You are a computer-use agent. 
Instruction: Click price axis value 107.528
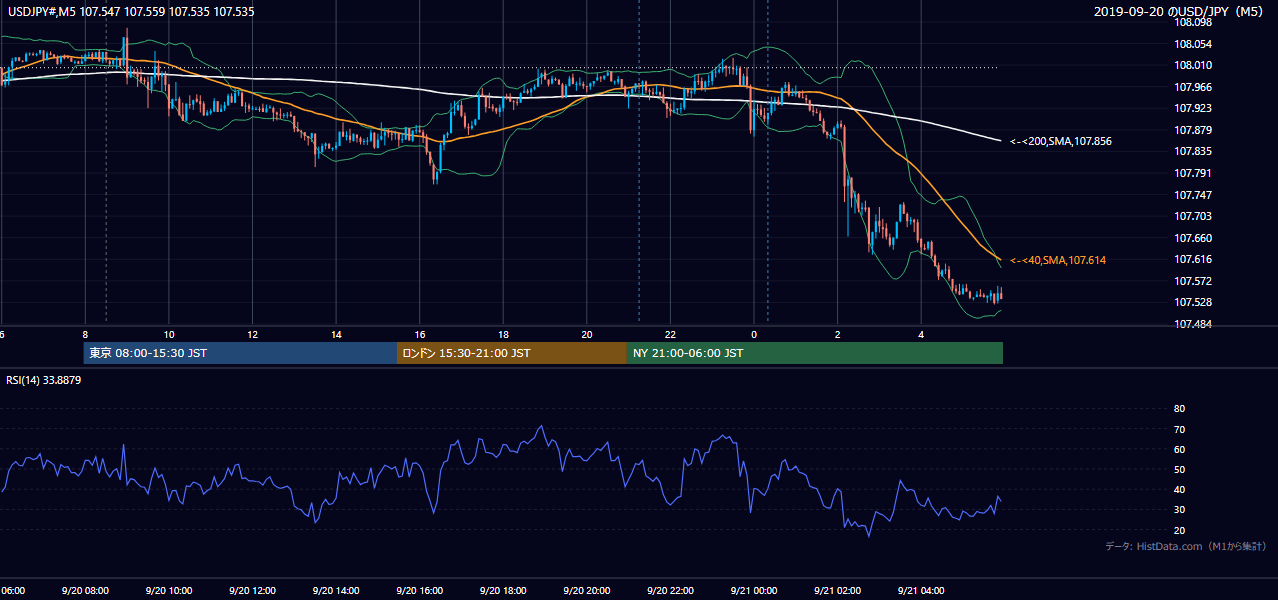(1194, 303)
